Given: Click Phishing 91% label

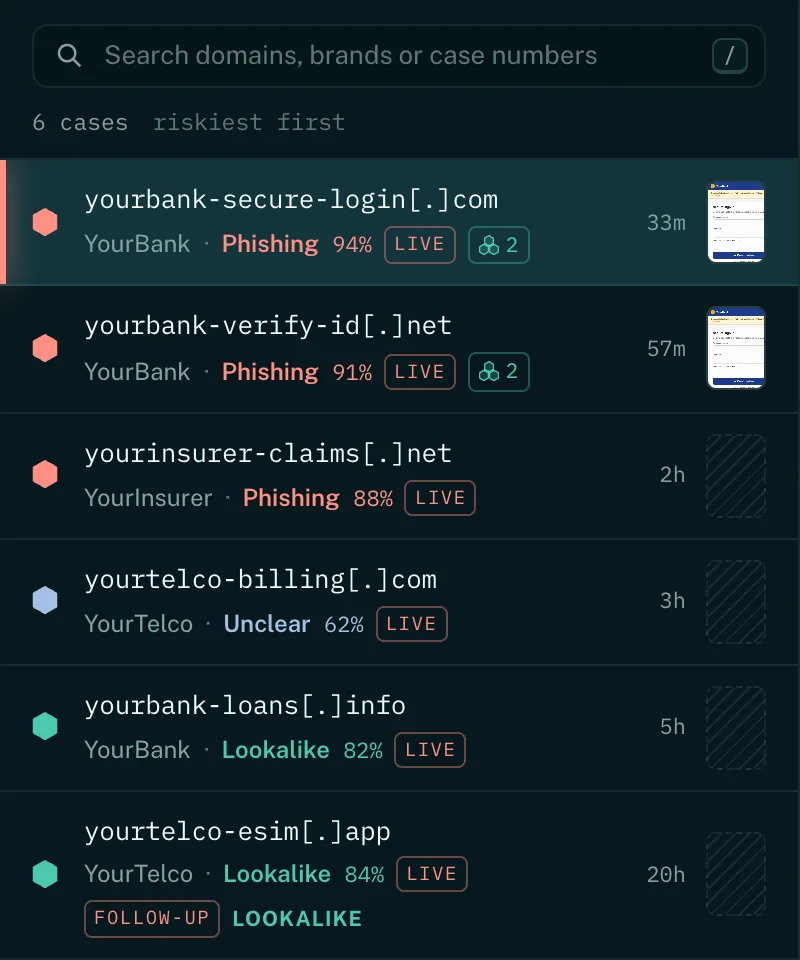Looking at the screenshot, I should [297, 372].
